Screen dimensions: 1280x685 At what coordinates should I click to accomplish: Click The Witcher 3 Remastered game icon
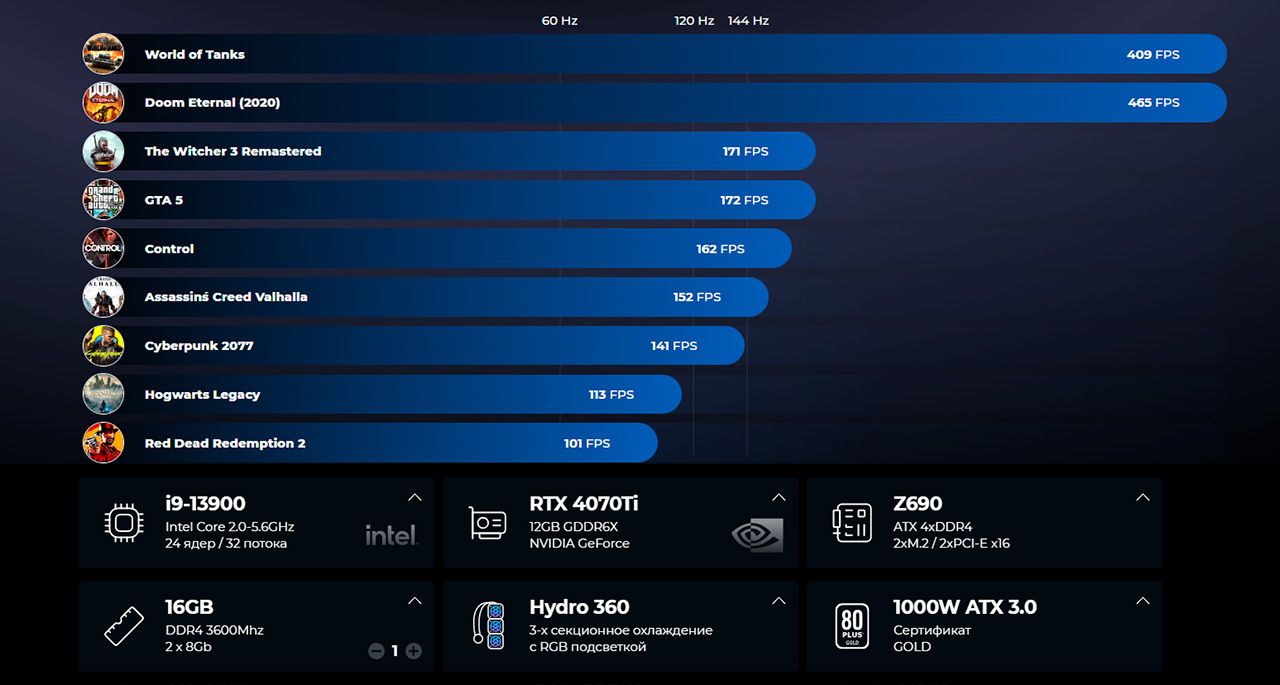click(103, 151)
